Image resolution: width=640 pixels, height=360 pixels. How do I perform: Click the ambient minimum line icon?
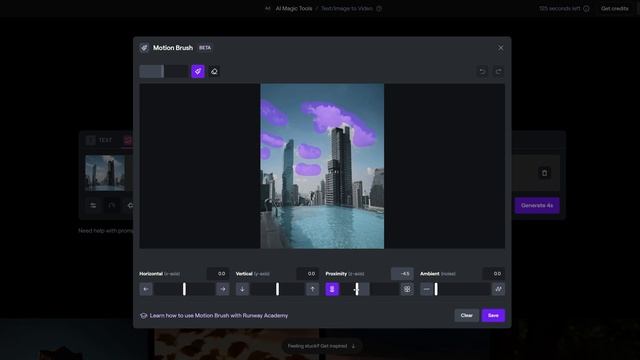pos(427,289)
